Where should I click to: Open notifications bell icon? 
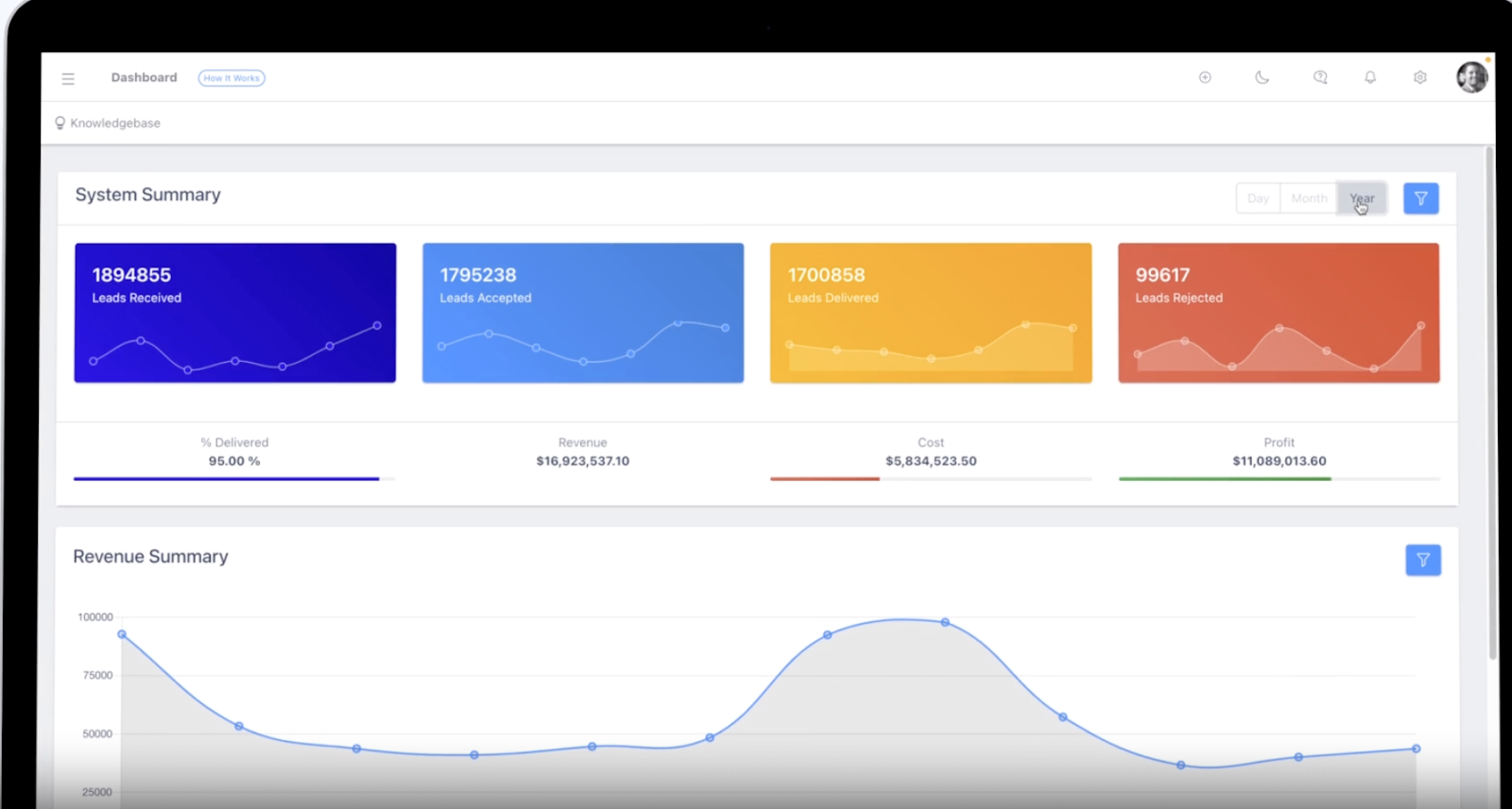pos(1370,77)
